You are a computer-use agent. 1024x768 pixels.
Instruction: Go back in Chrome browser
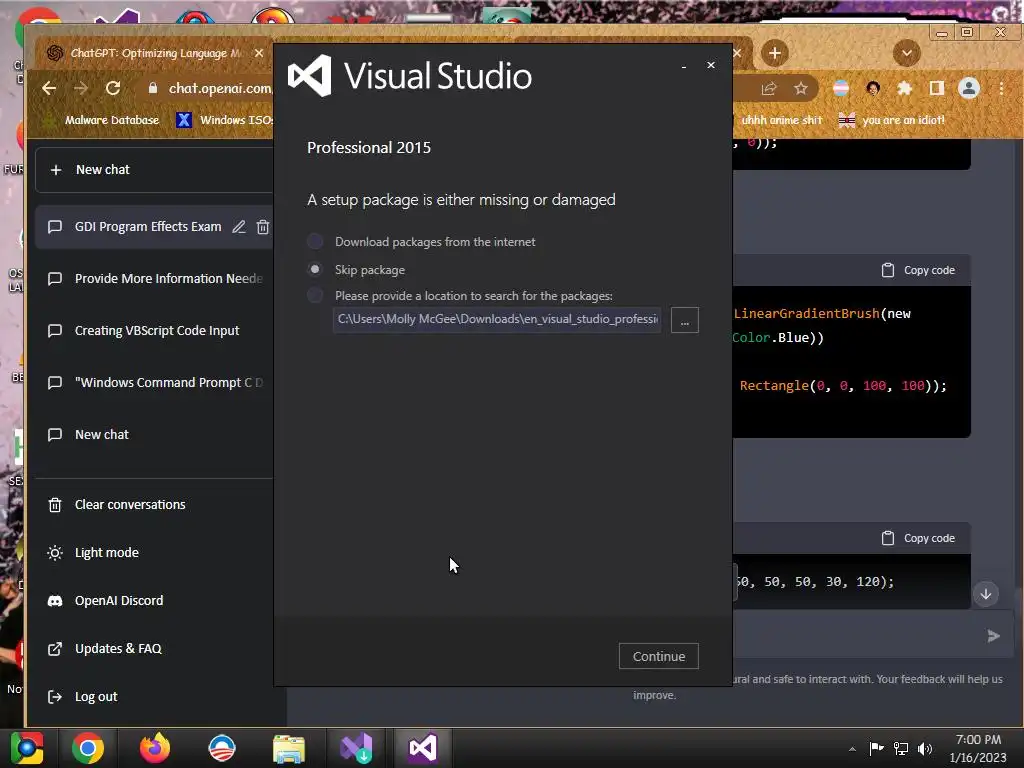tap(49, 88)
